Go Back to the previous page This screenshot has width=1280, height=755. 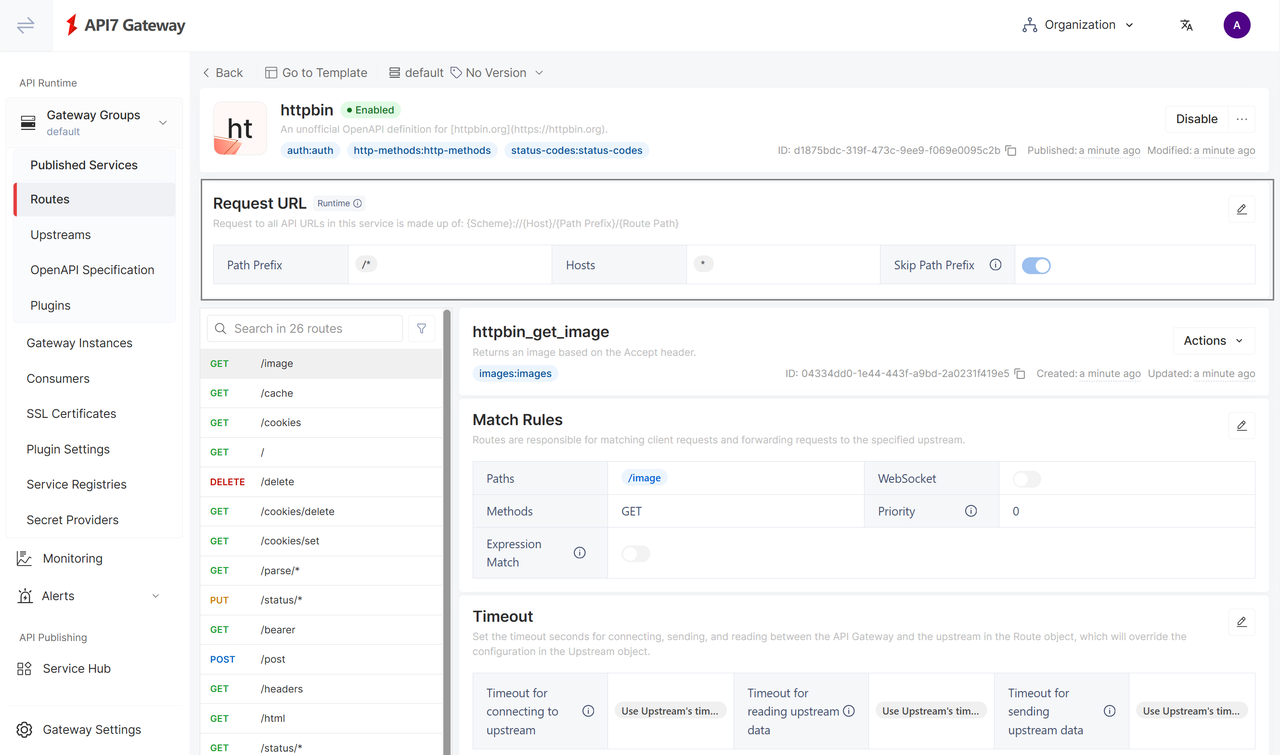[x=222, y=73]
